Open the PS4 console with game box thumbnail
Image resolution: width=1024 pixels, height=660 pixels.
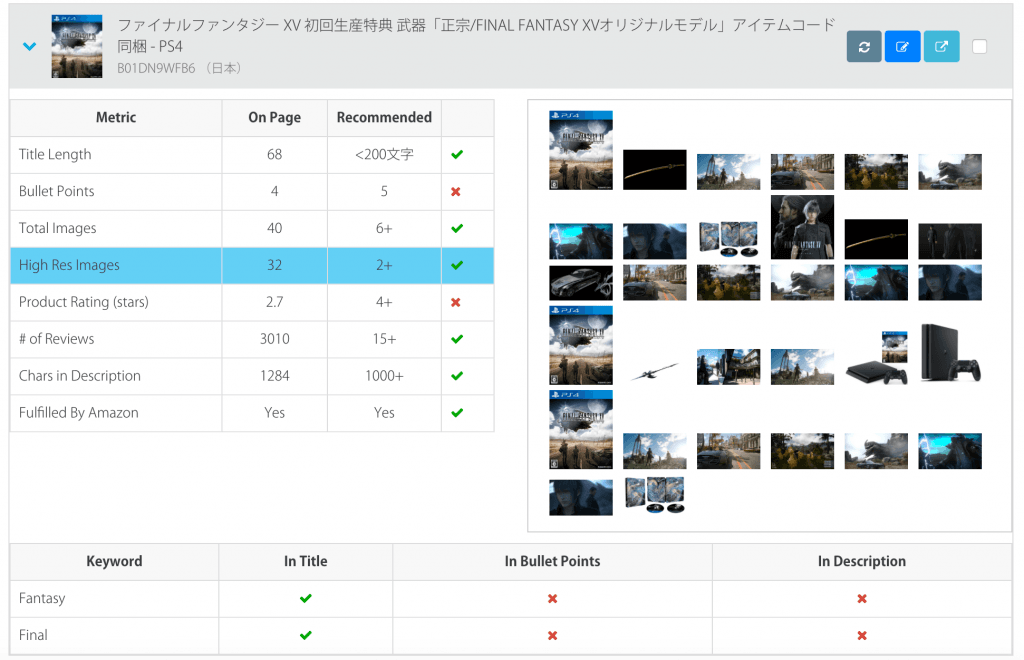(x=876, y=358)
